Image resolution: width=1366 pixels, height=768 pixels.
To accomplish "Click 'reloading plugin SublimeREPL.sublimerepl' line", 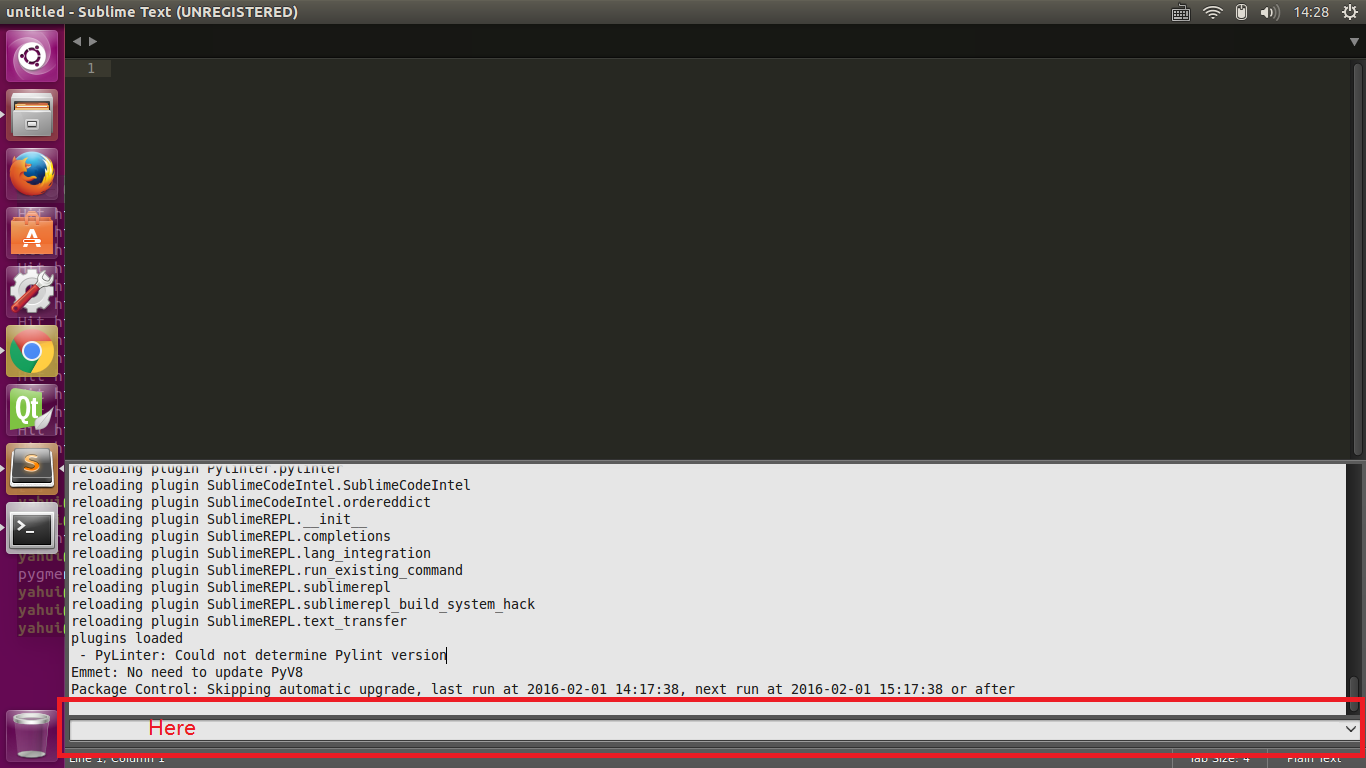I will point(231,587).
